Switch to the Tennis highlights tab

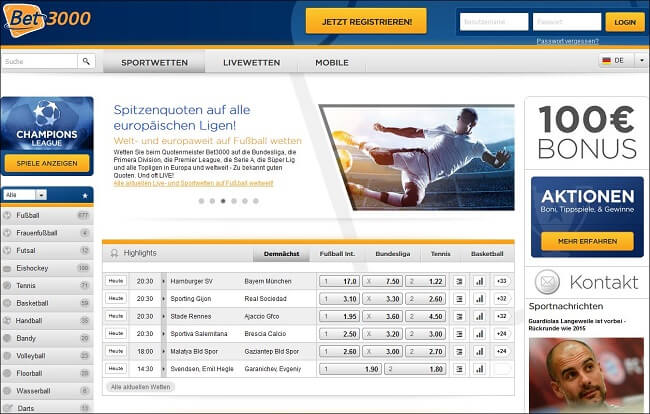point(440,254)
